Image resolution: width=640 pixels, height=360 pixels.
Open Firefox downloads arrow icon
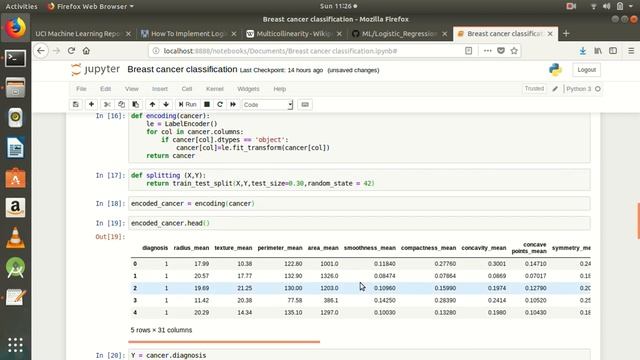(583, 51)
